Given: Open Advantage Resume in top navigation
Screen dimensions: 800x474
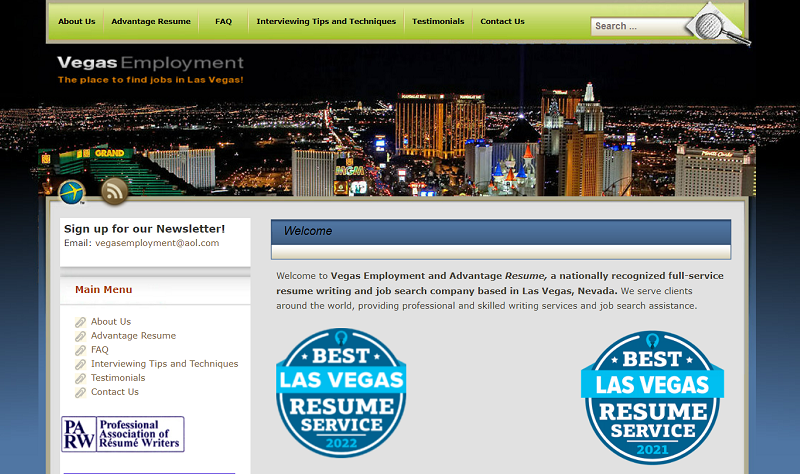Looking at the screenshot, I should click(x=151, y=21).
